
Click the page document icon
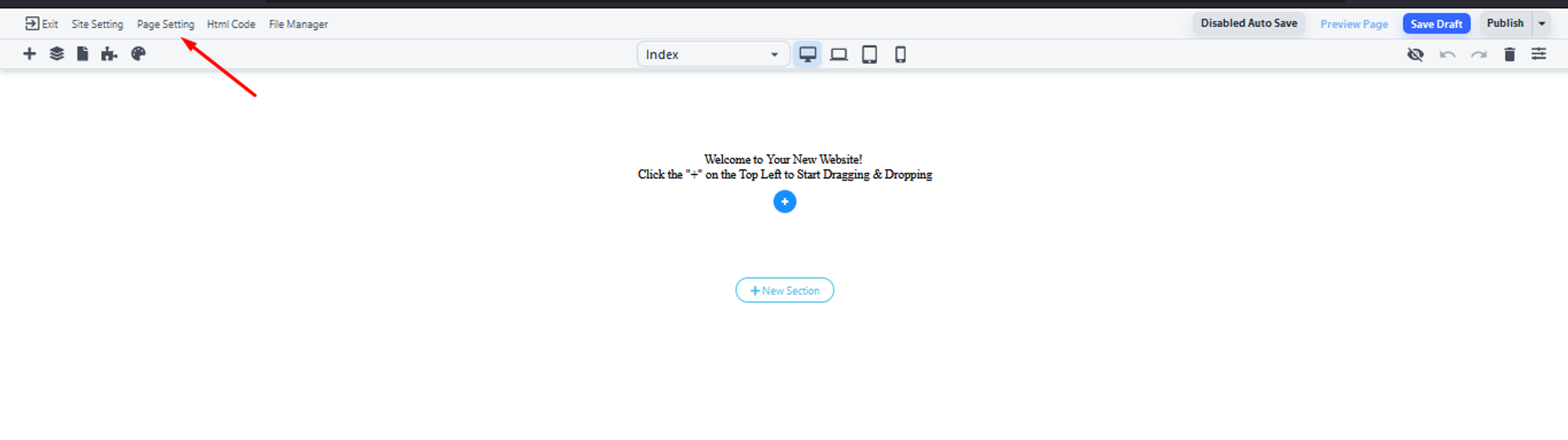point(82,54)
